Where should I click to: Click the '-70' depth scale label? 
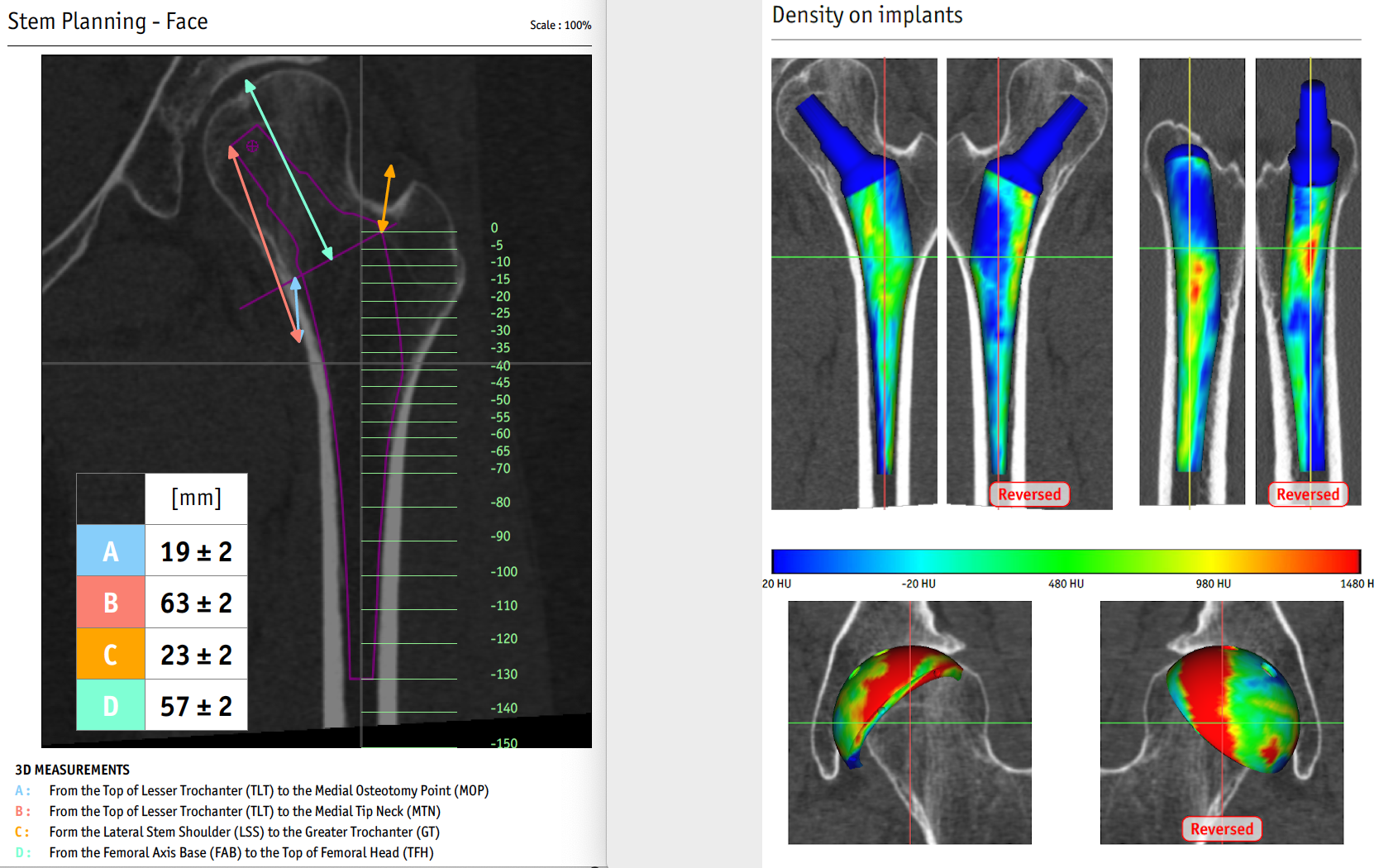click(500, 468)
